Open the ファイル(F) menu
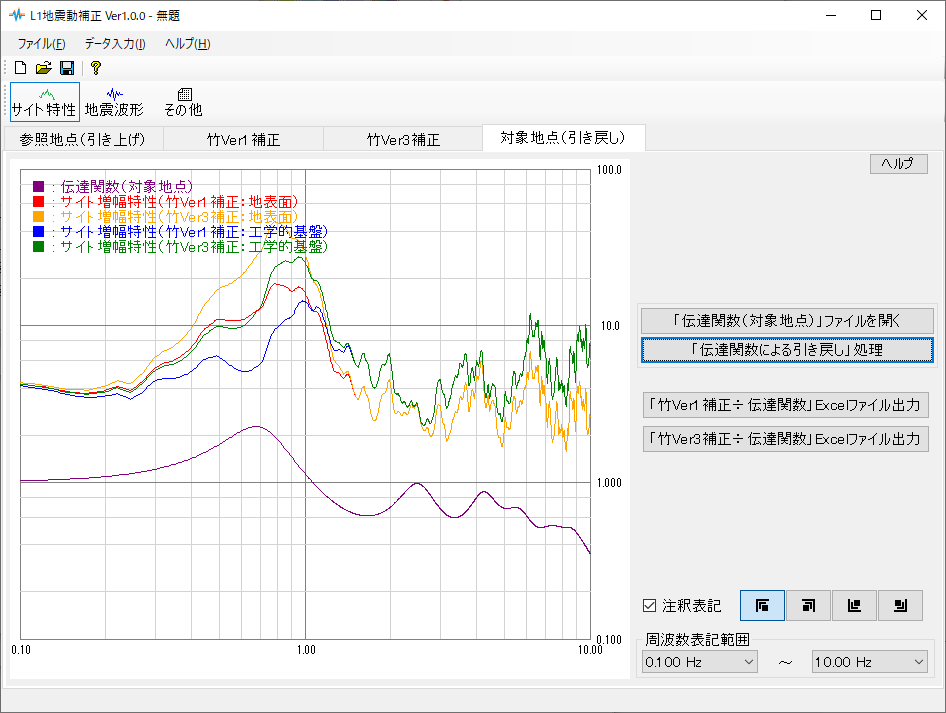The width and height of the screenshot is (946, 713). point(41,43)
